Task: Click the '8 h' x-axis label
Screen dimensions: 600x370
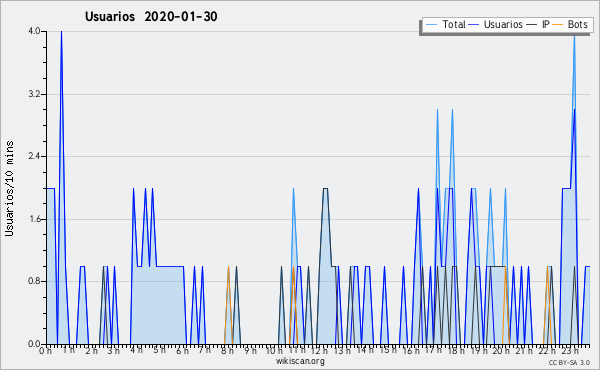Action: (x=227, y=350)
